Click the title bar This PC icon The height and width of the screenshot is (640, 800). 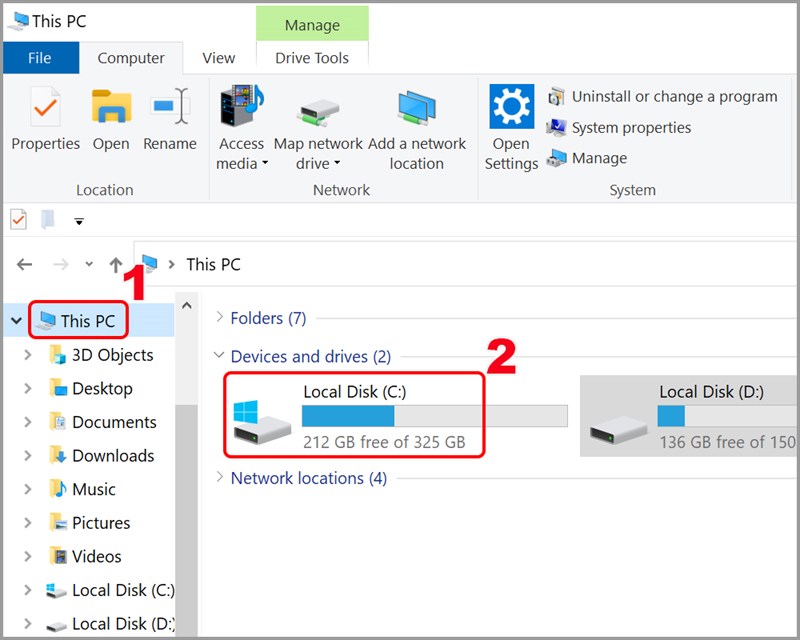click(x=18, y=21)
